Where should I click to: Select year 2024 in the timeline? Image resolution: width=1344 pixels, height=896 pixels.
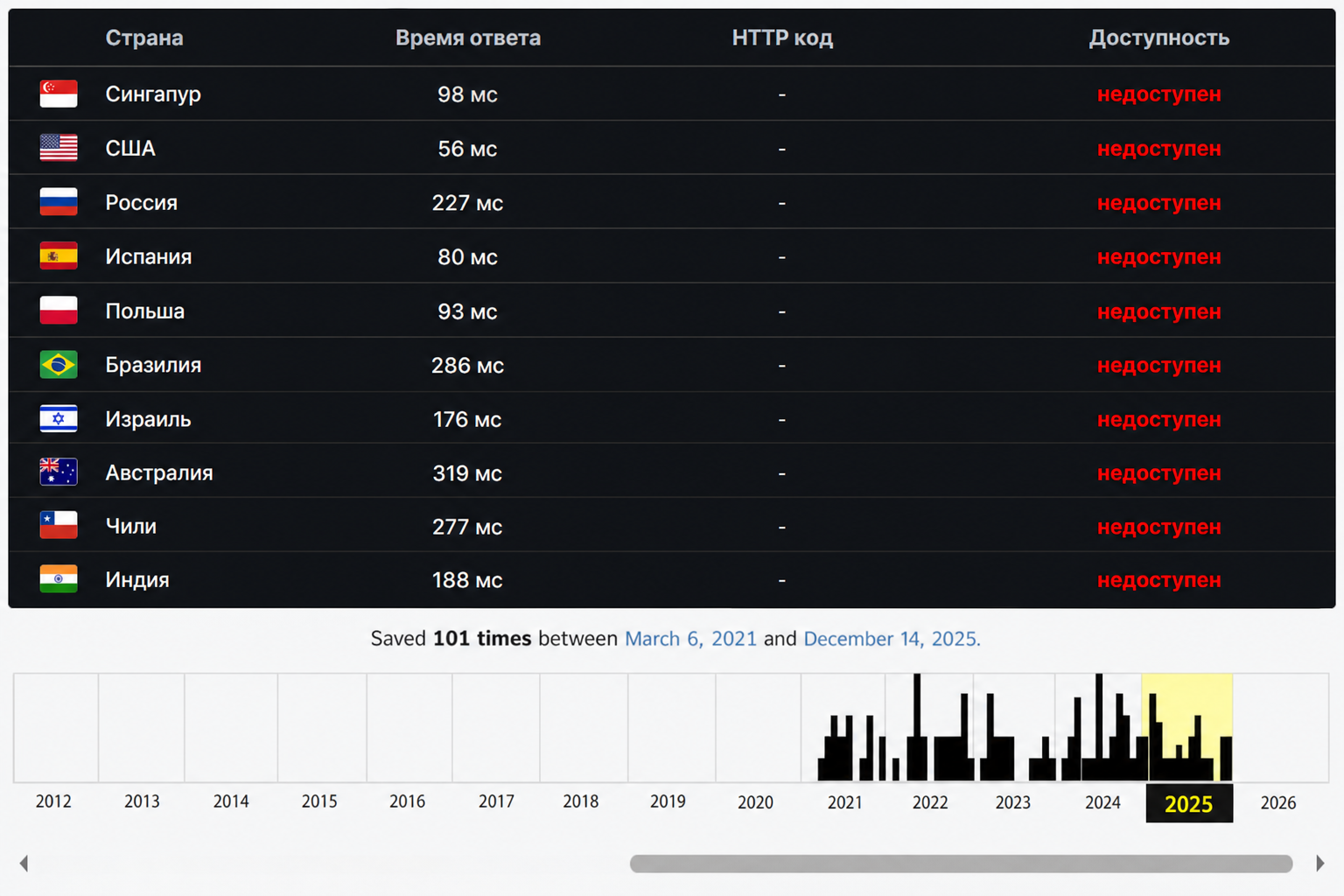(x=1102, y=802)
